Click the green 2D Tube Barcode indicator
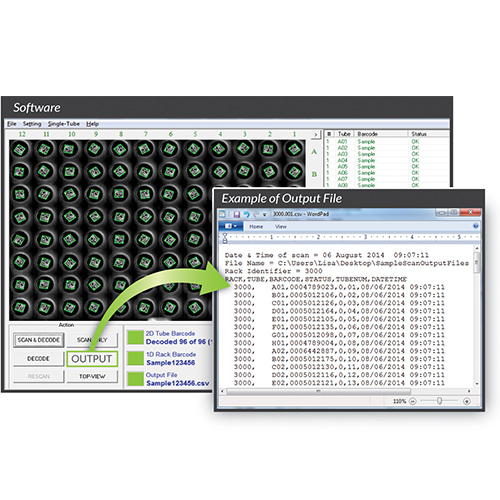 pos(135,337)
